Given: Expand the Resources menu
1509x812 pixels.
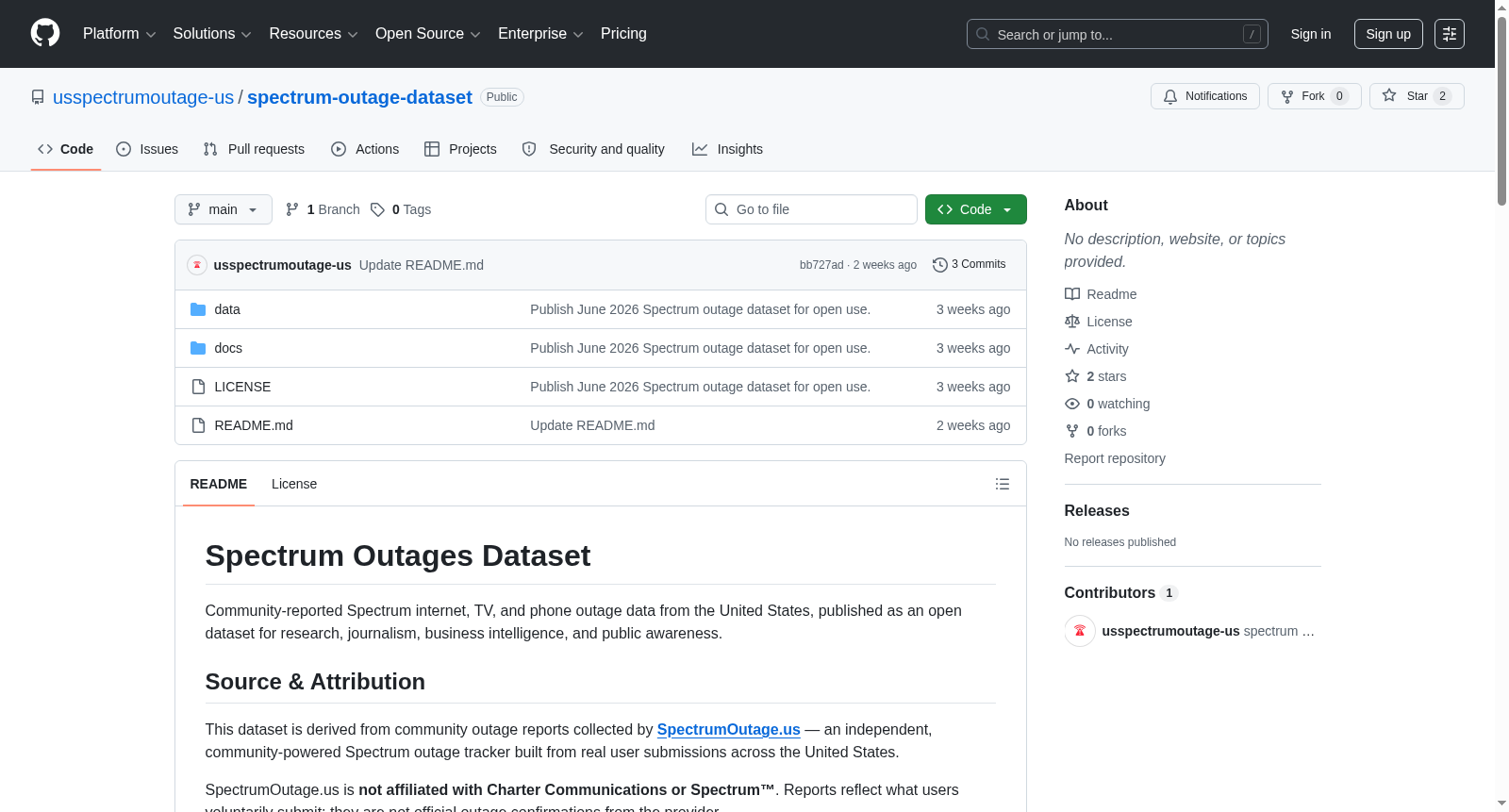Looking at the screenshot, I should (x=313, y=34).
